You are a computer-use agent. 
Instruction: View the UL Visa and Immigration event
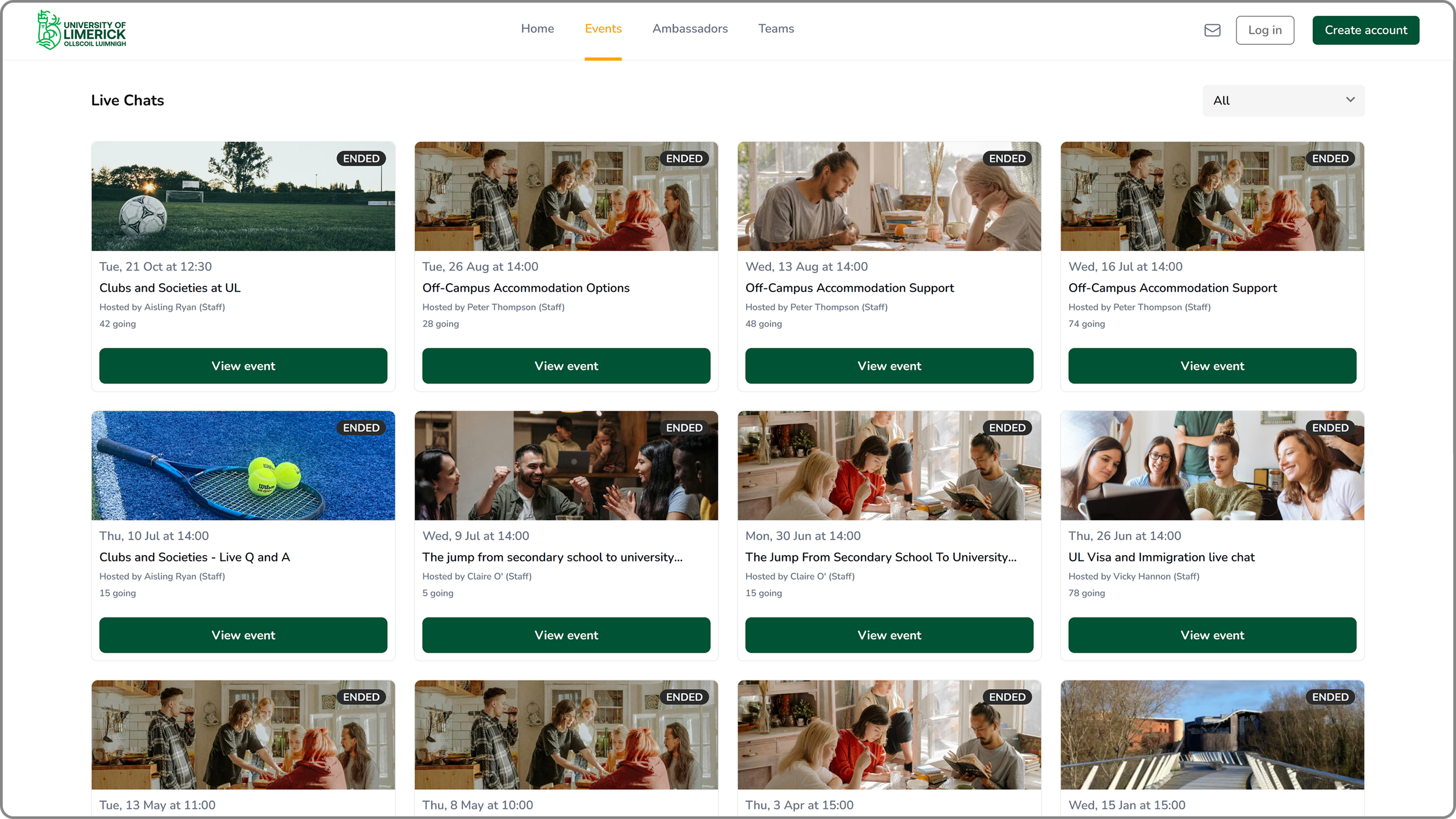coord(1211,635)
